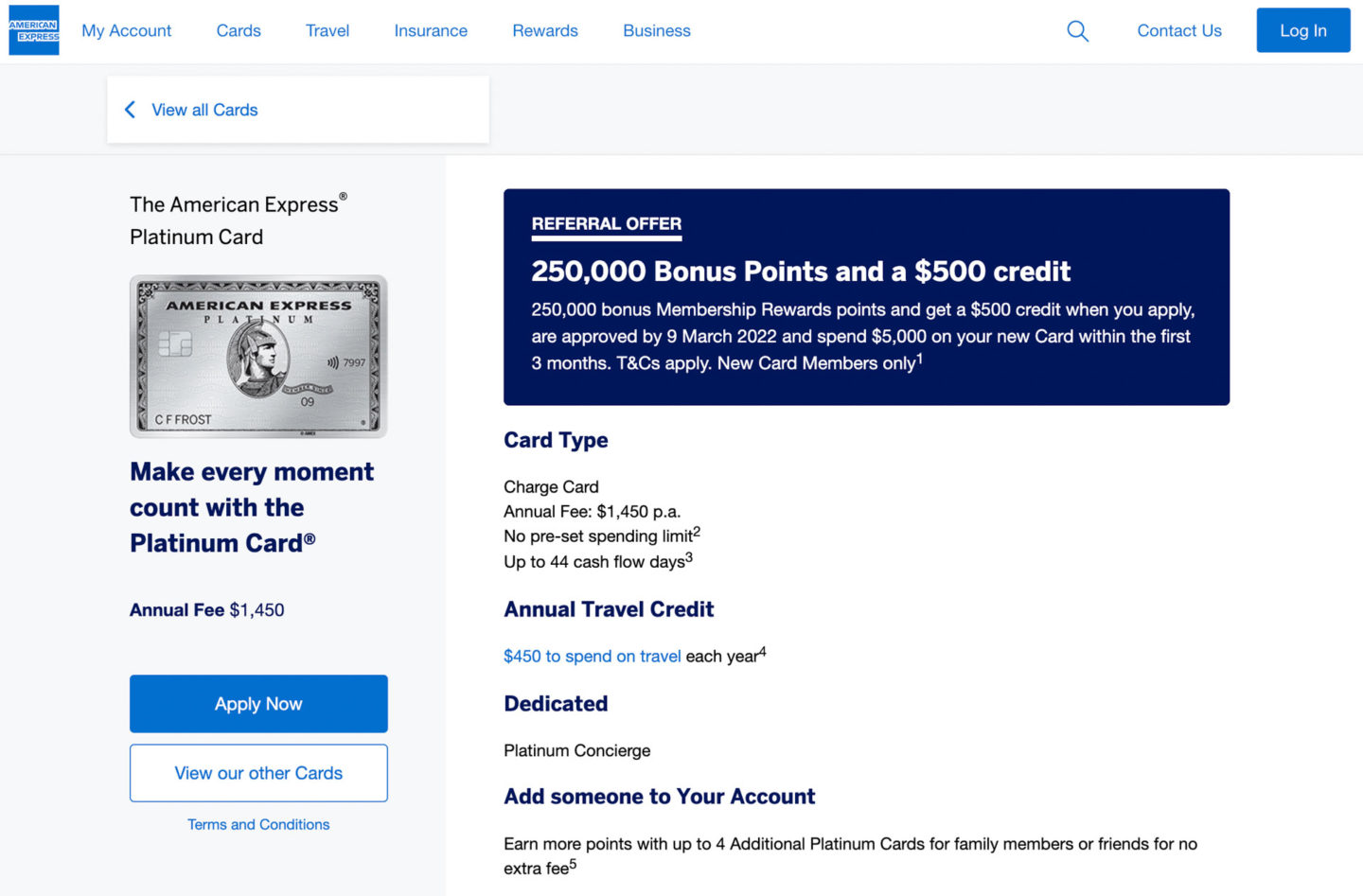Open the My Account menu
This screenshot has height=896, width=1363.
point(127,31)
